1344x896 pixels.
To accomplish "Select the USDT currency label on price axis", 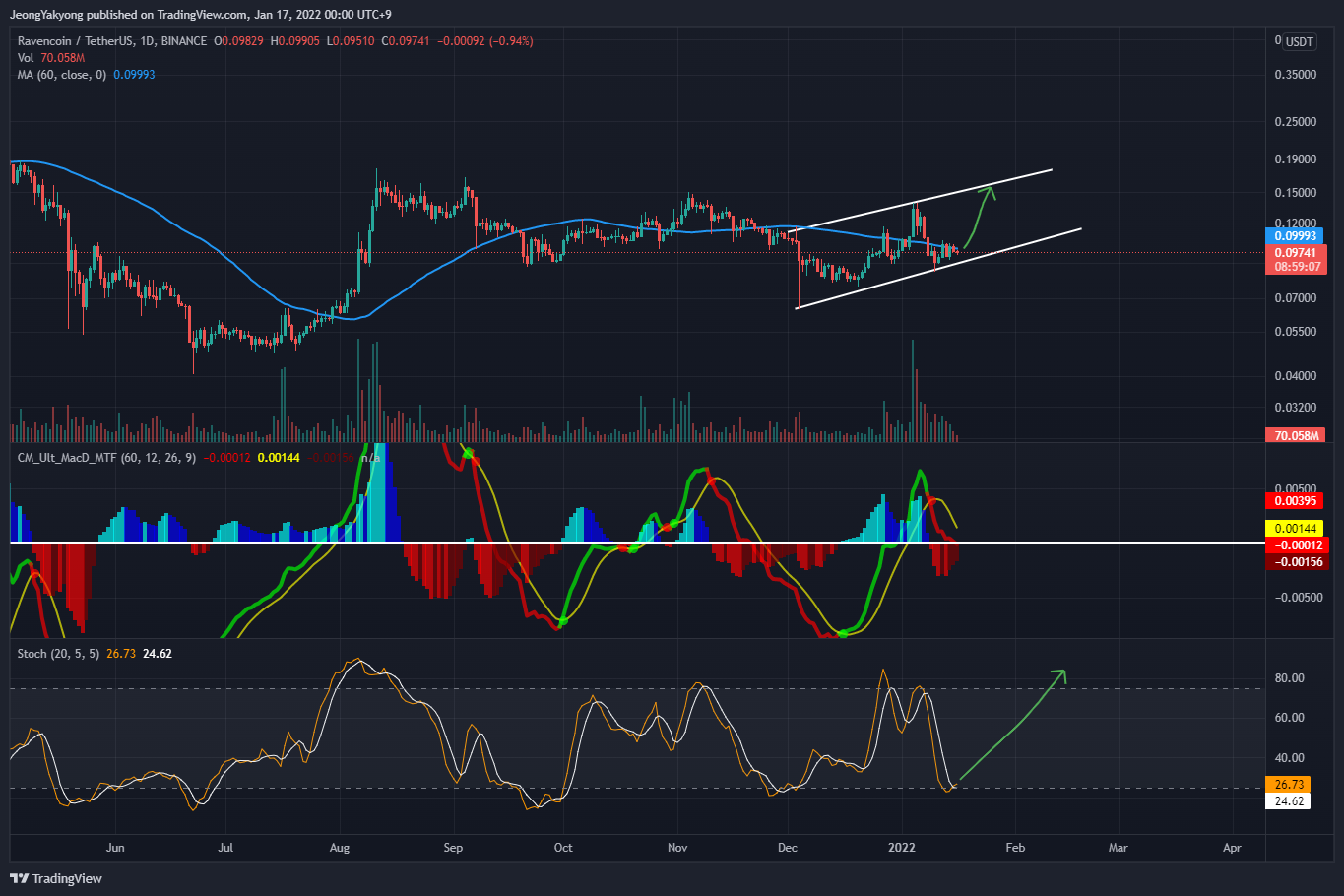I will [x=1300, y=41].
